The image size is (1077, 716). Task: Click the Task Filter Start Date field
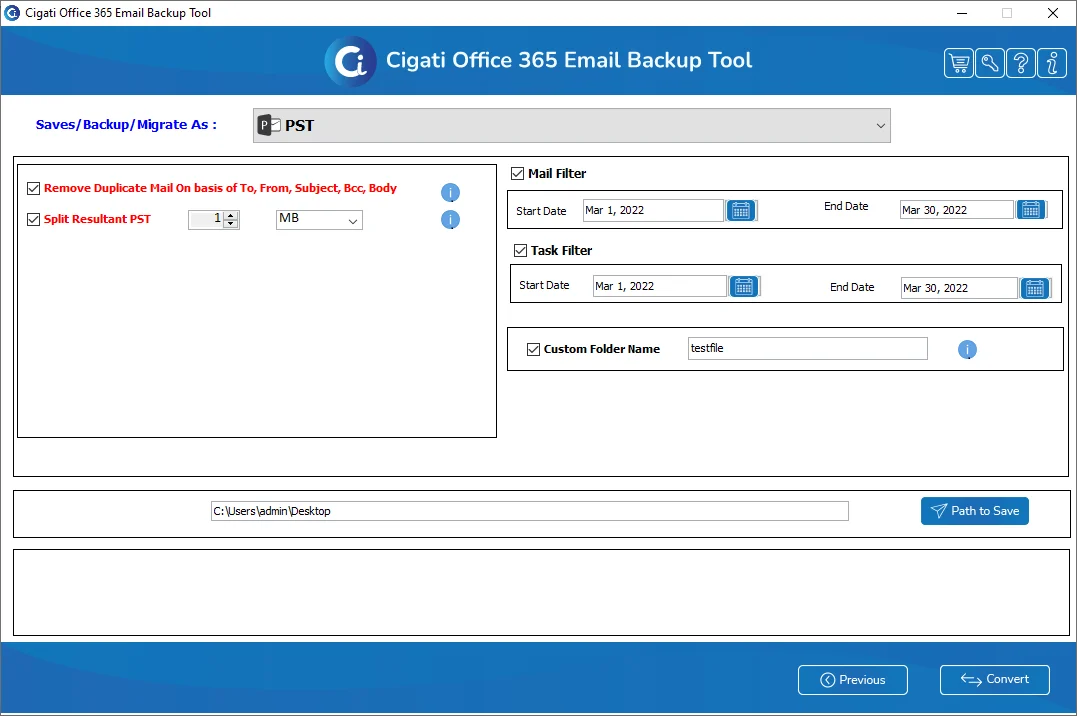pos(659,287)
